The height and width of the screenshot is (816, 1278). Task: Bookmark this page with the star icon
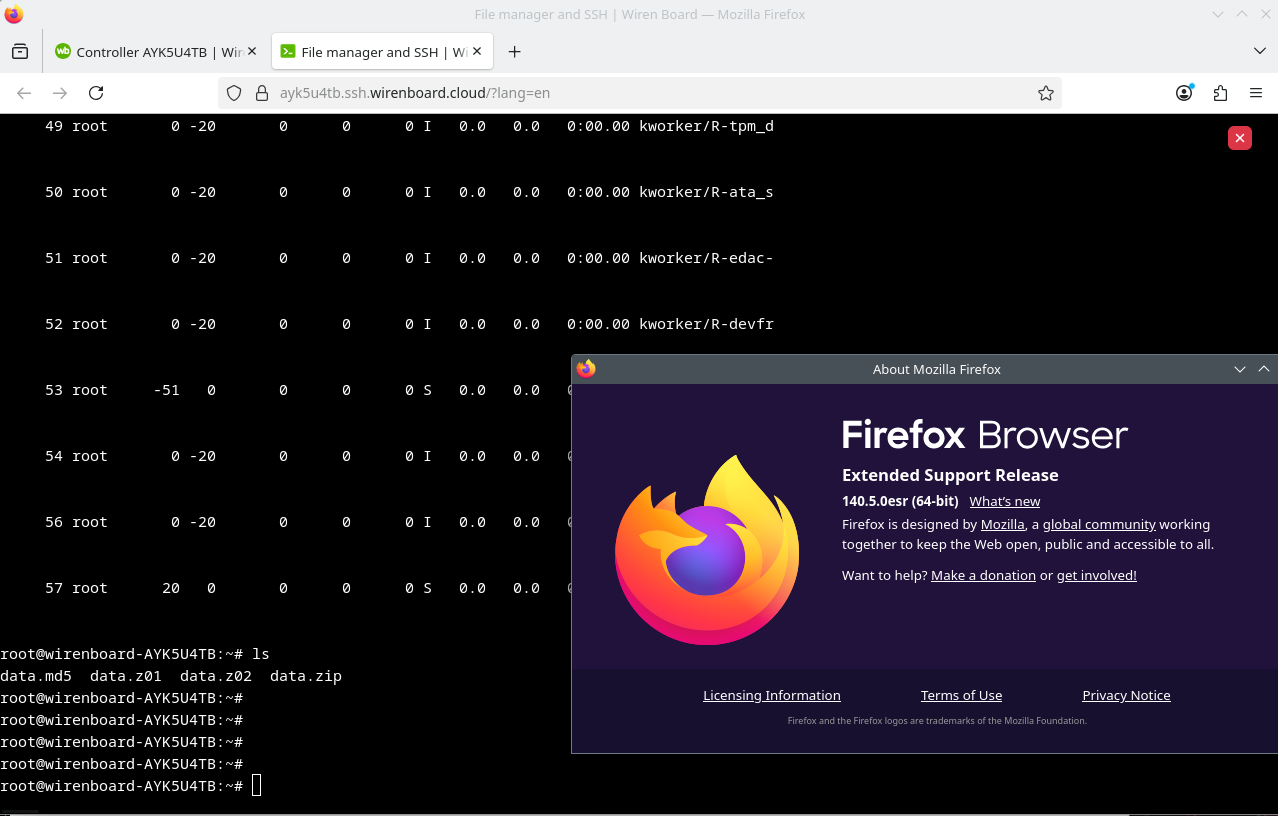1045,93
